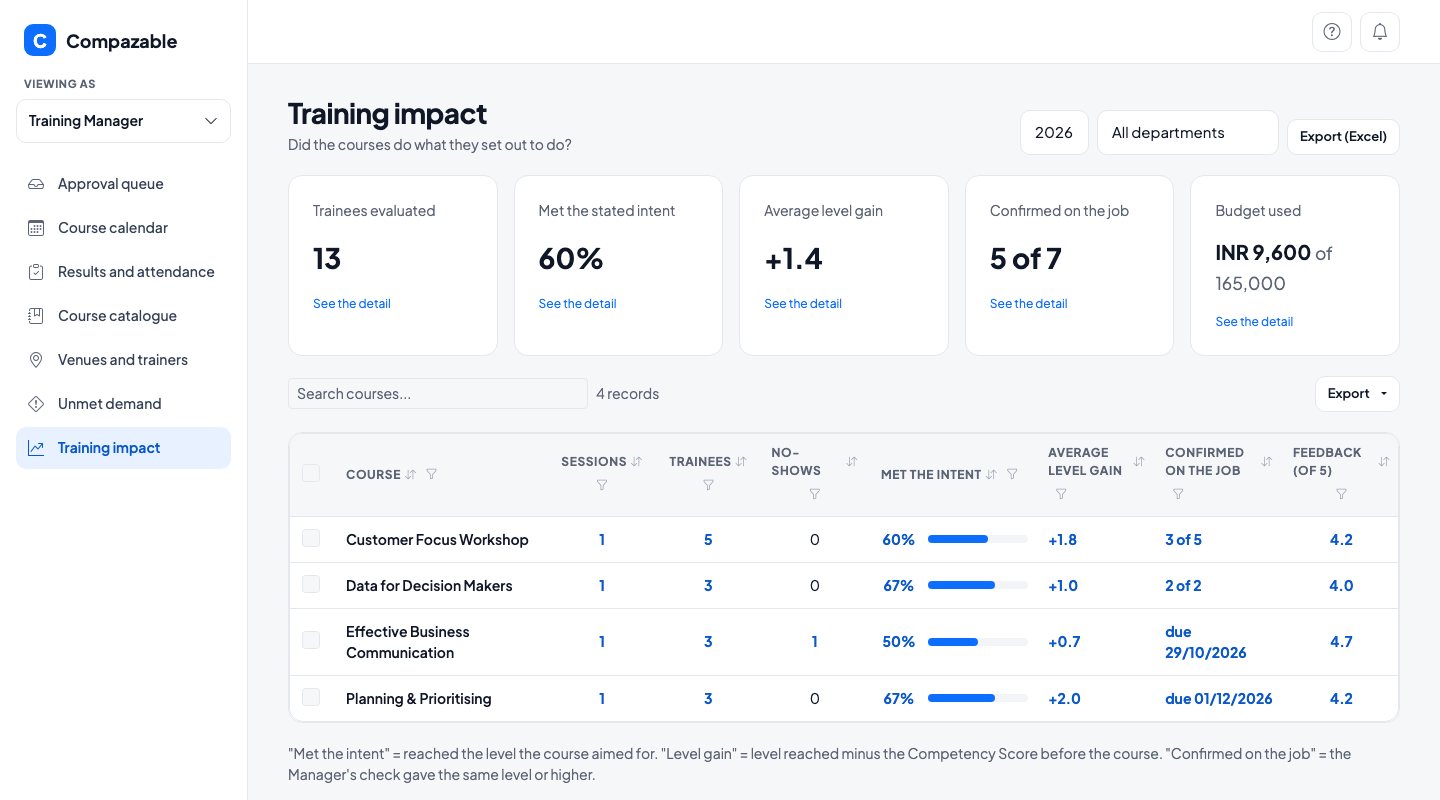Click the Course catalogue book icon

coord(36,316)
